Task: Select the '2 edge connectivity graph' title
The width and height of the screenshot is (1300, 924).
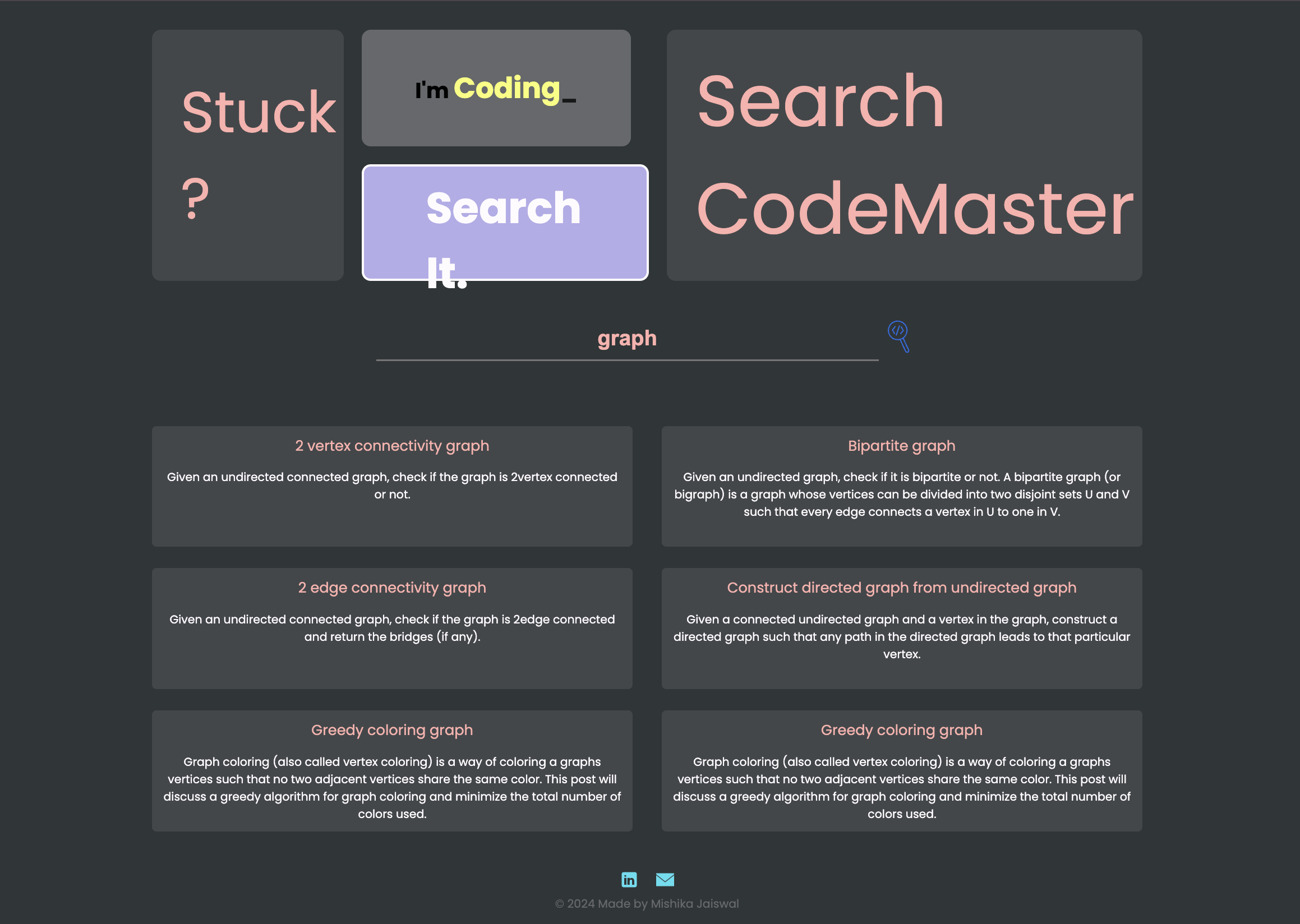Action: pos(391,588)
